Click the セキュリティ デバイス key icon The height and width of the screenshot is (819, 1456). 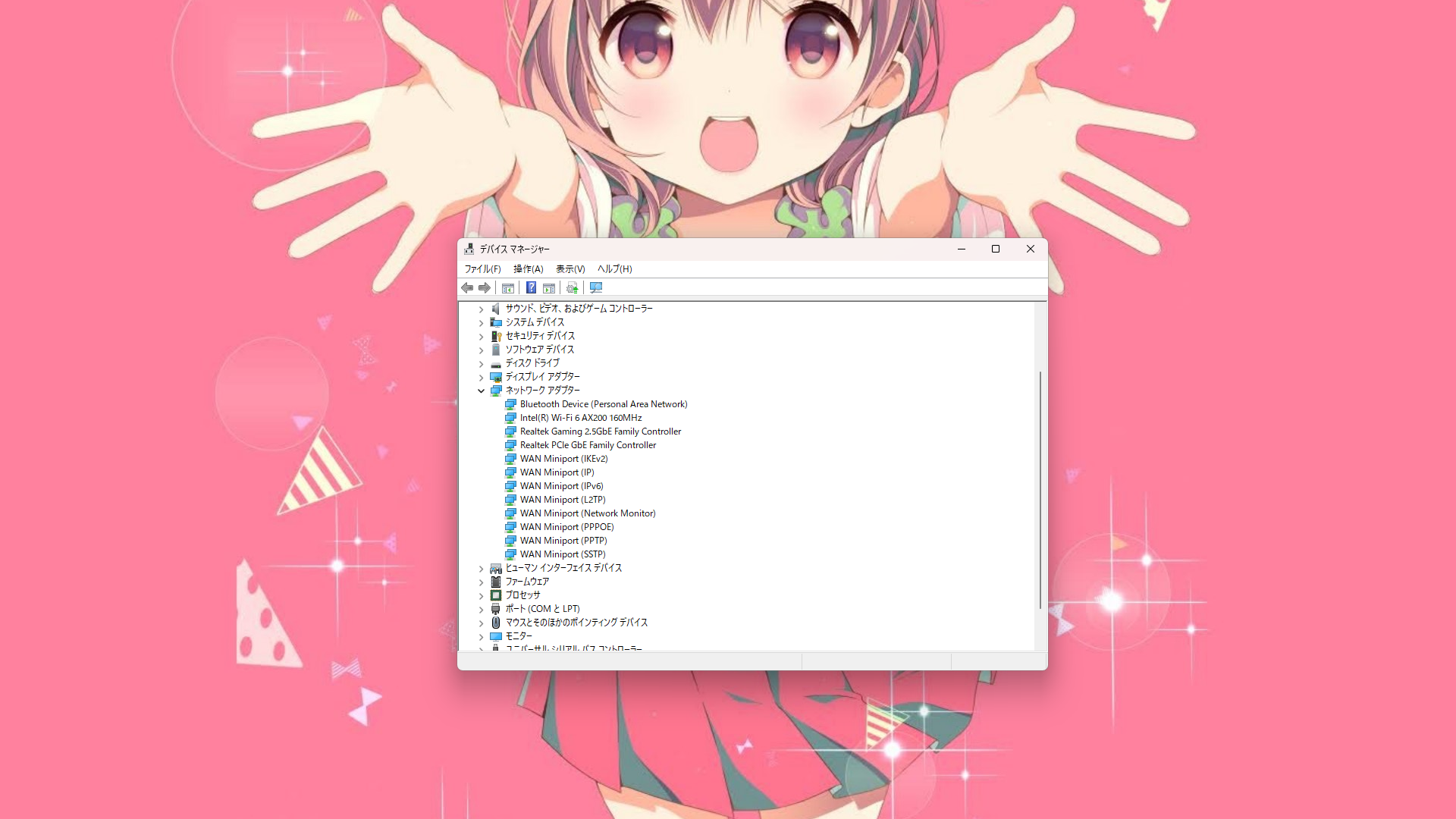(x=496, y=336)
